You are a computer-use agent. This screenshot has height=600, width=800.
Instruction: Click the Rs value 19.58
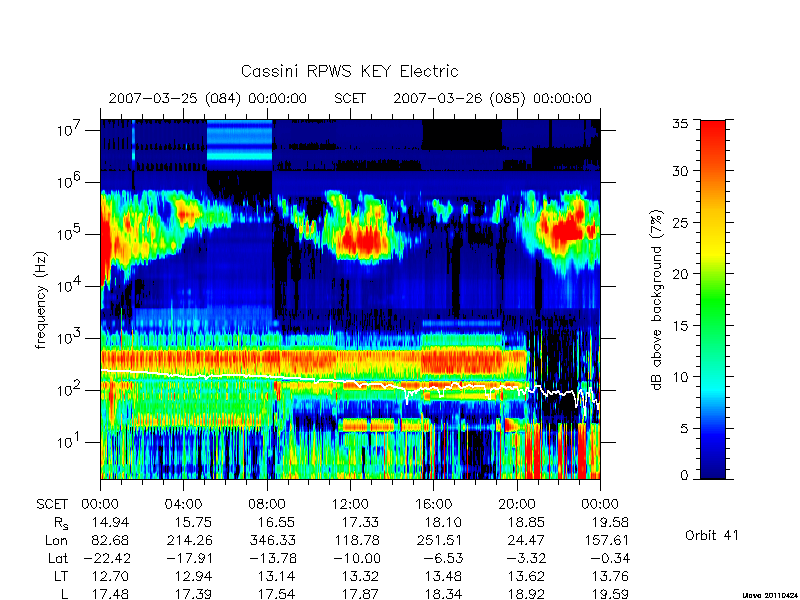click(609, 522)
